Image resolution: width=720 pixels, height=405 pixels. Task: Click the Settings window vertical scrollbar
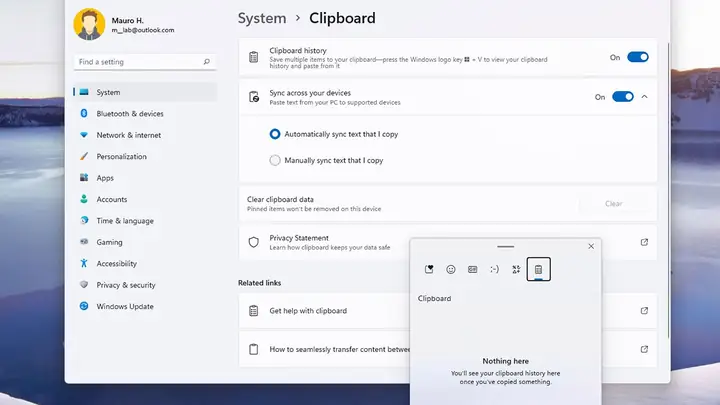pos(669,191)
